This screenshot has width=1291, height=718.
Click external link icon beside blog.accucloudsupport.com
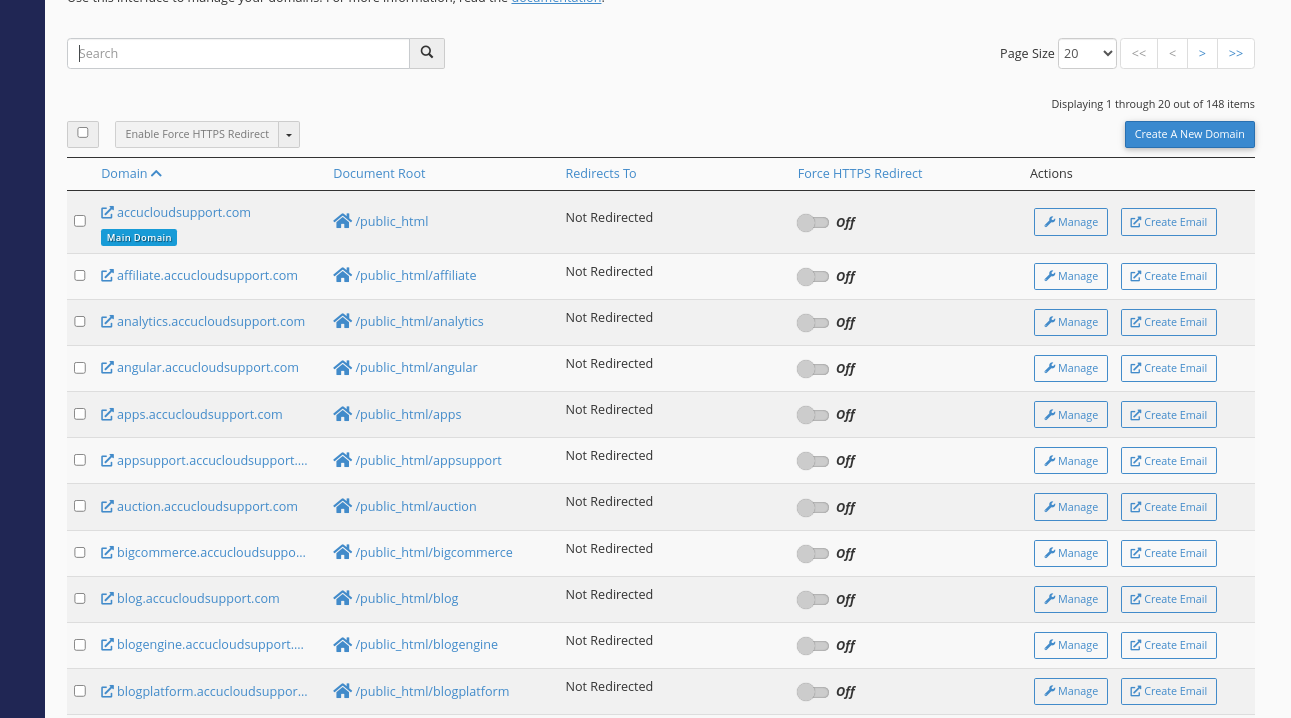click(x=107, y=599)
